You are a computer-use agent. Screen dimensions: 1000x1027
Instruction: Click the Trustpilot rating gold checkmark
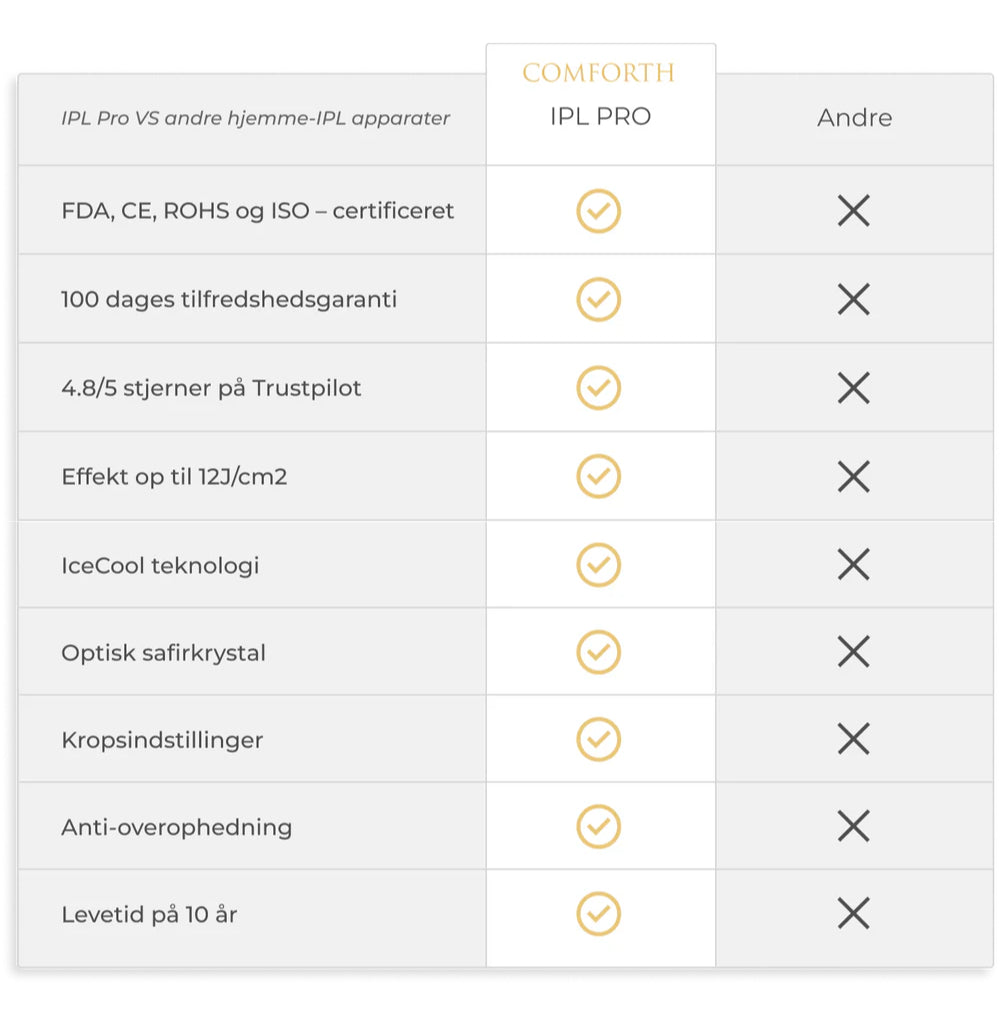[598, 388]
